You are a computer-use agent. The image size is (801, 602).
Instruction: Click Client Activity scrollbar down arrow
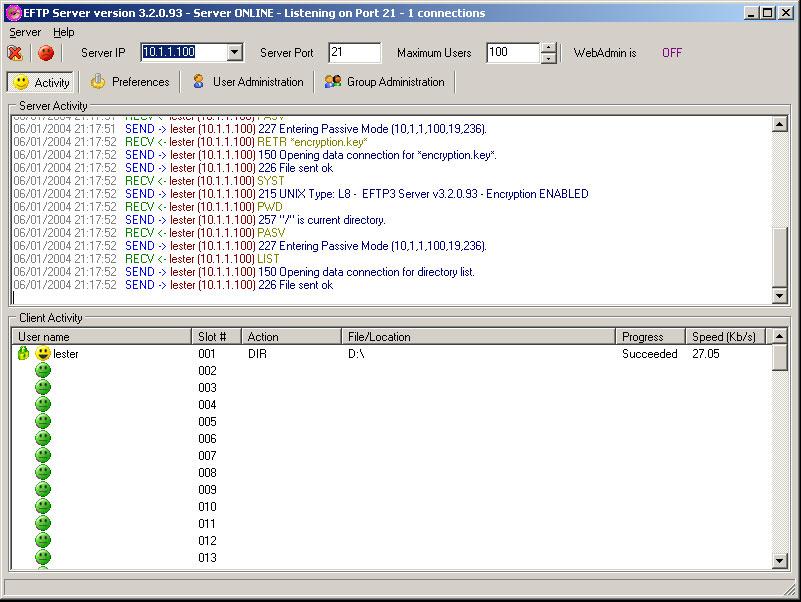[x=780, y=561]
